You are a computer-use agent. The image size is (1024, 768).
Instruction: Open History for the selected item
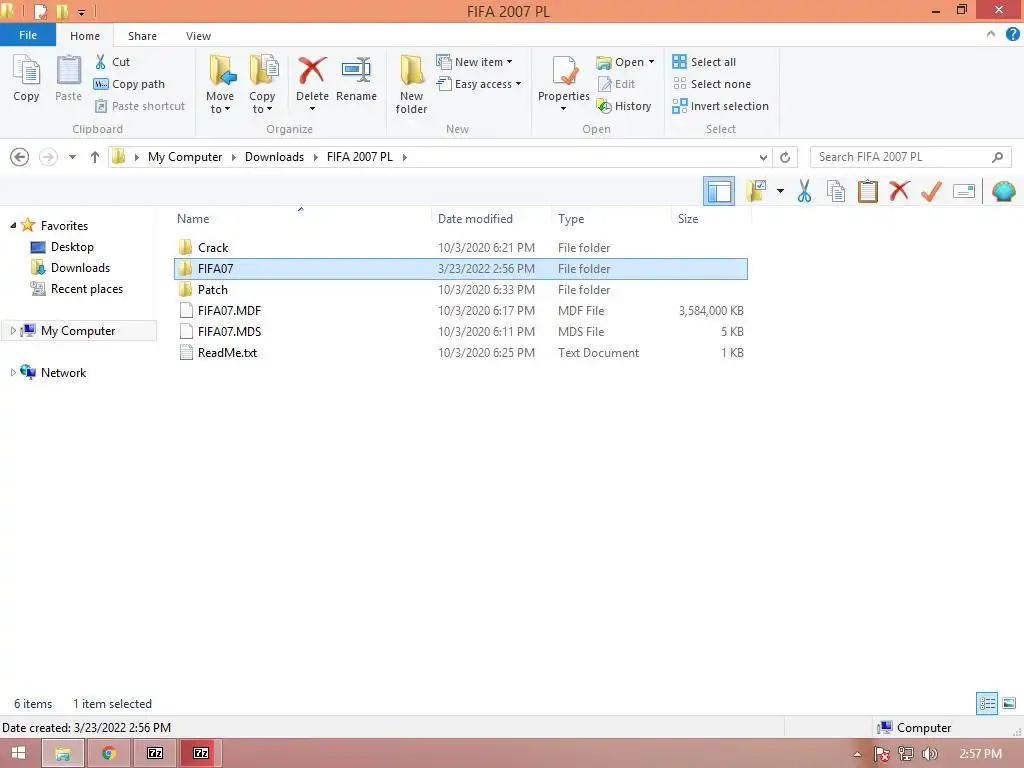[x=624, y=106]
